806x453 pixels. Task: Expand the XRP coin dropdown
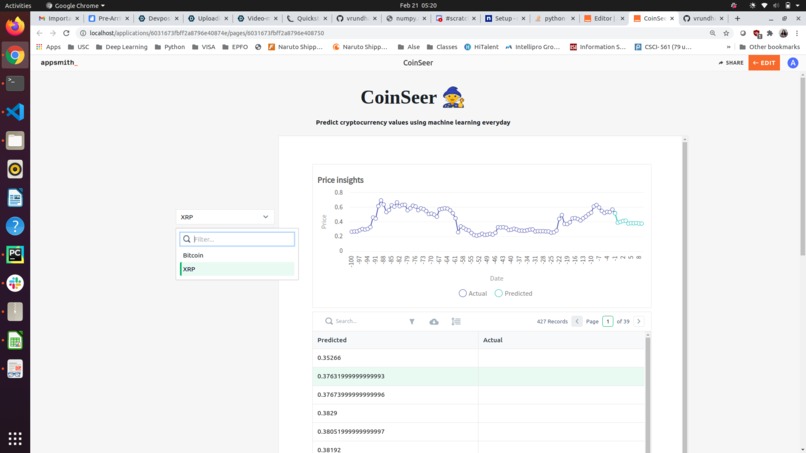point(225,217)
